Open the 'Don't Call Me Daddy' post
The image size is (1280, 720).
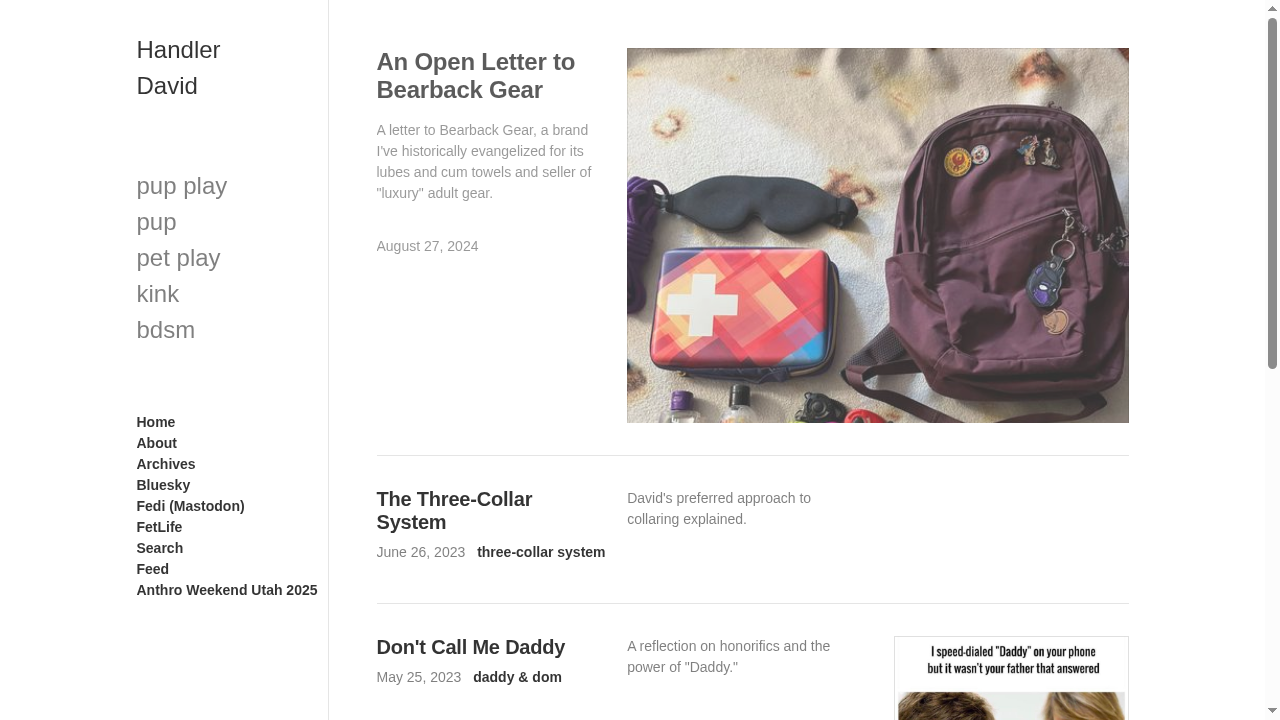pos(470,647)
